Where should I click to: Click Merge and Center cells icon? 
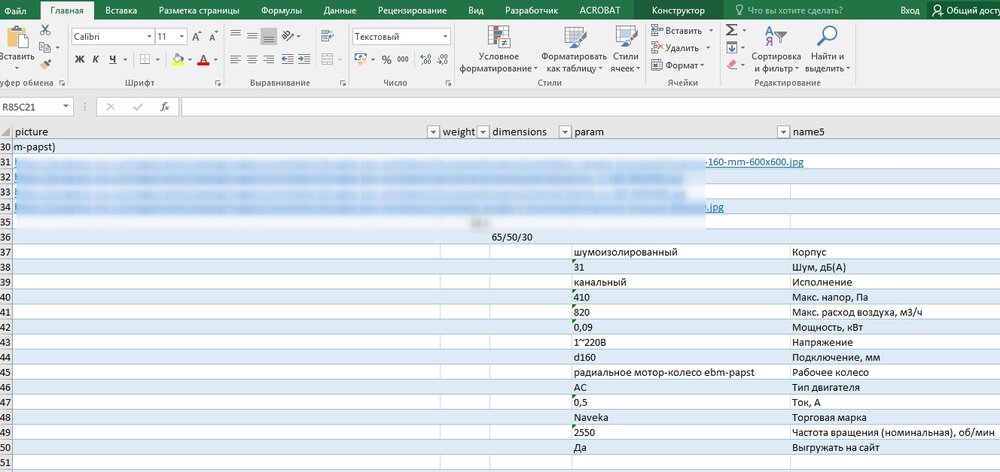pyautogui.click(x=327, y=59)
